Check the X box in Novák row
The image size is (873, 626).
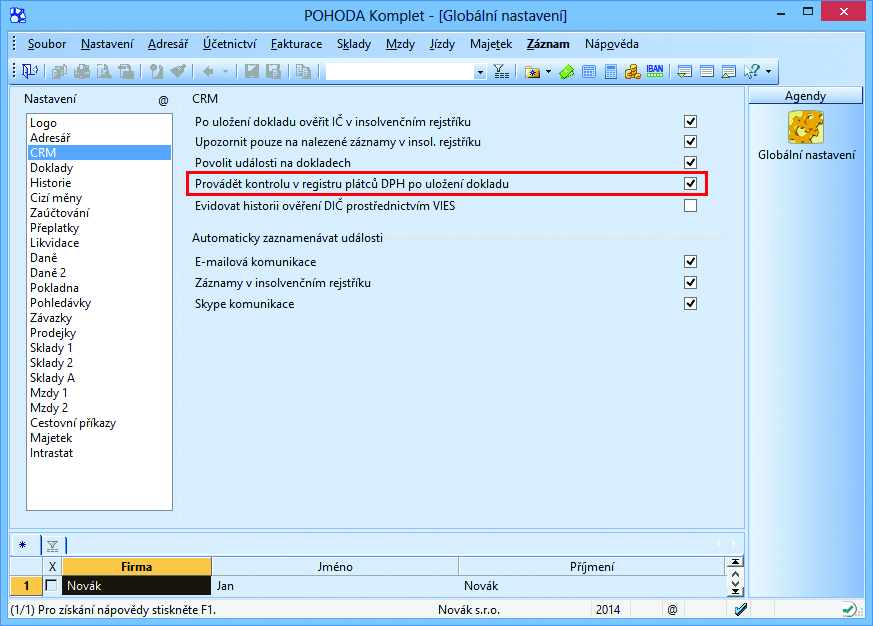coord(51,585)
